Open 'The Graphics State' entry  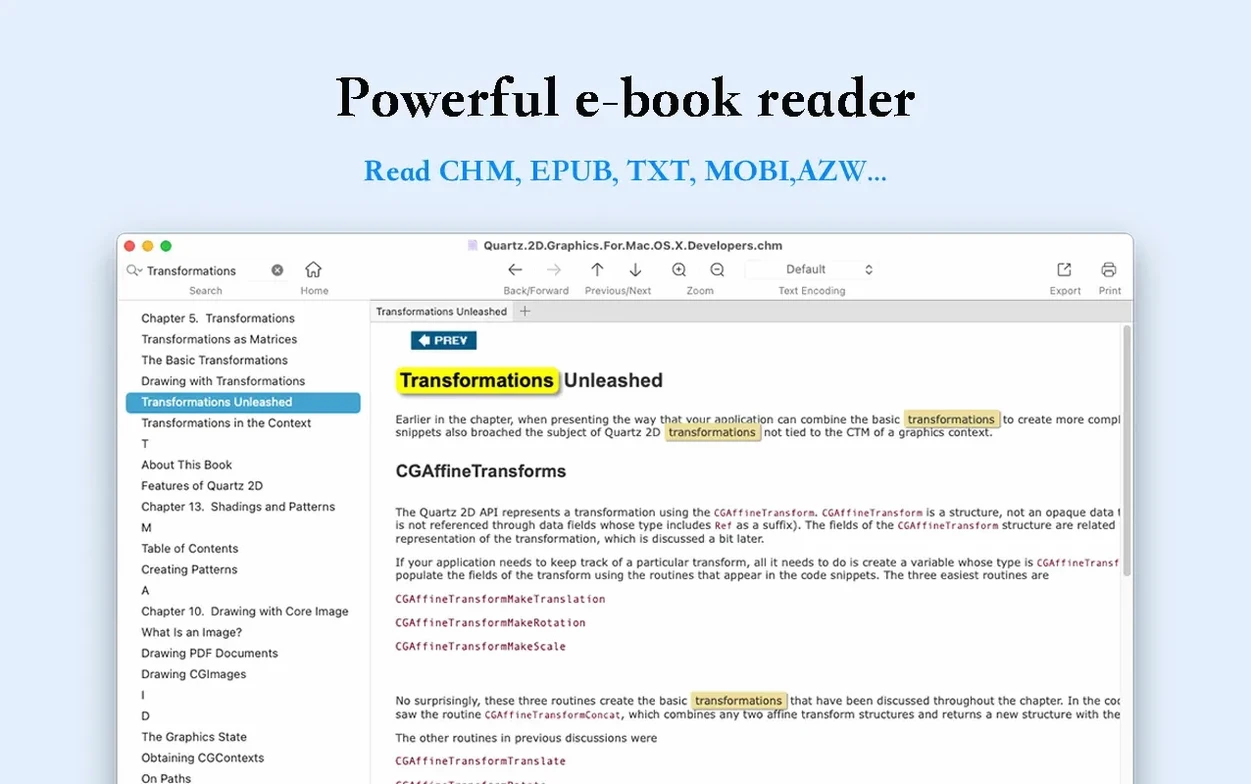click(194, 738)
